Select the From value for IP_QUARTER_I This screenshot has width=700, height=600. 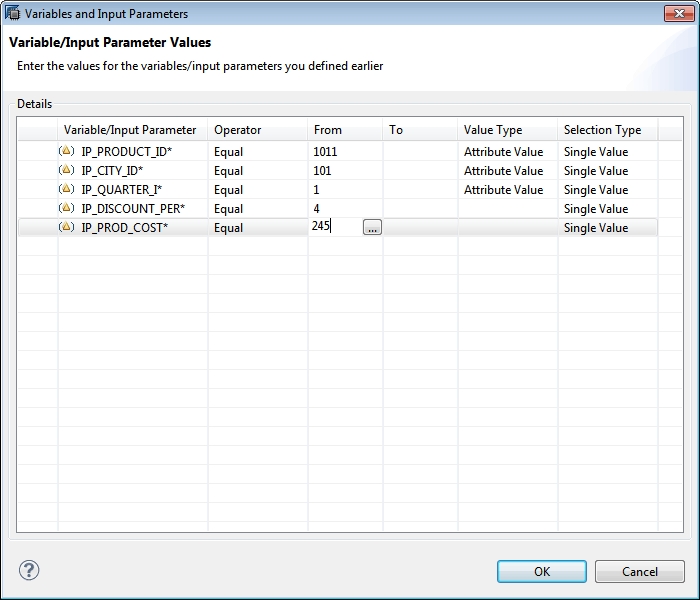pos(345,190)
